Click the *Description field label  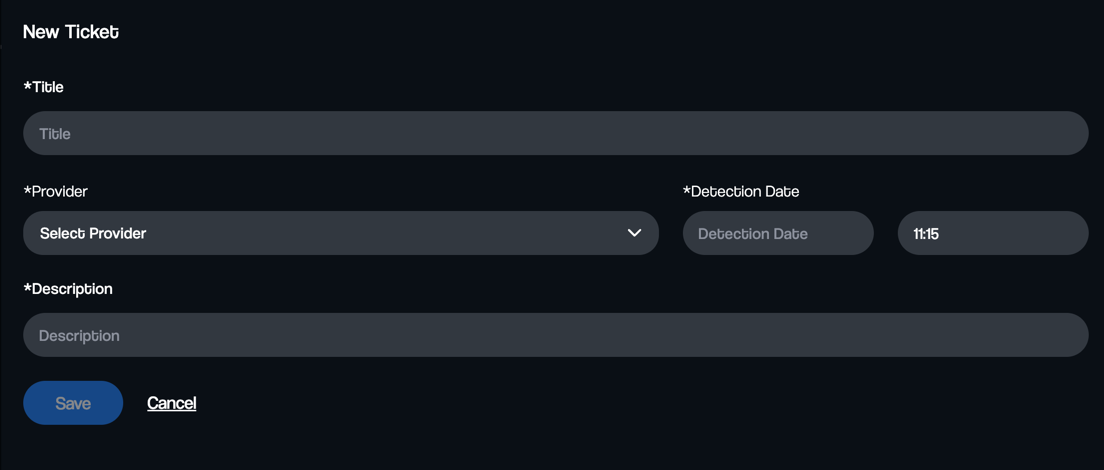(x=68, y=288)
